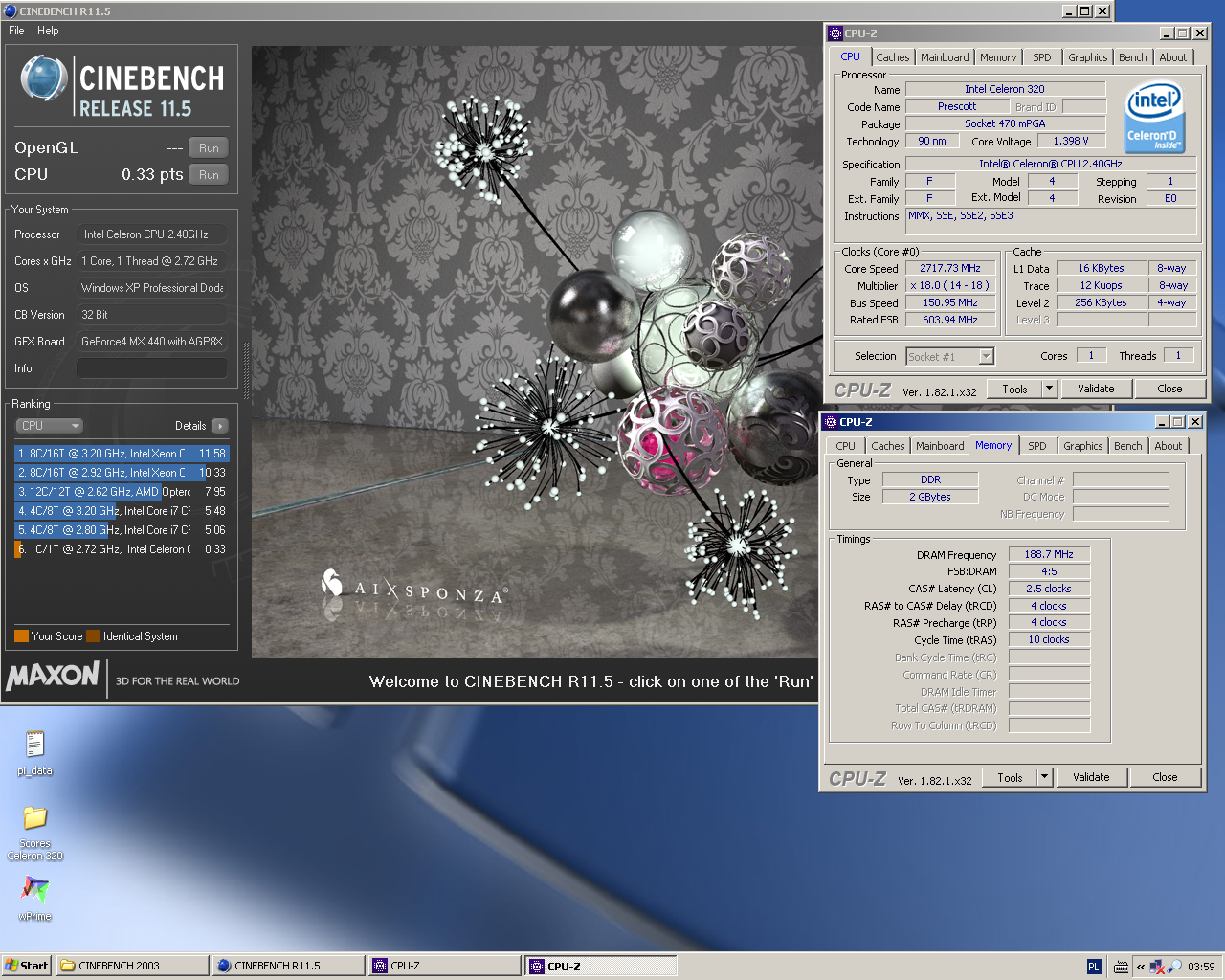Switch to About tab in the upper CPU-Z
1225x980 pixels.
(x=1173, y=57)
